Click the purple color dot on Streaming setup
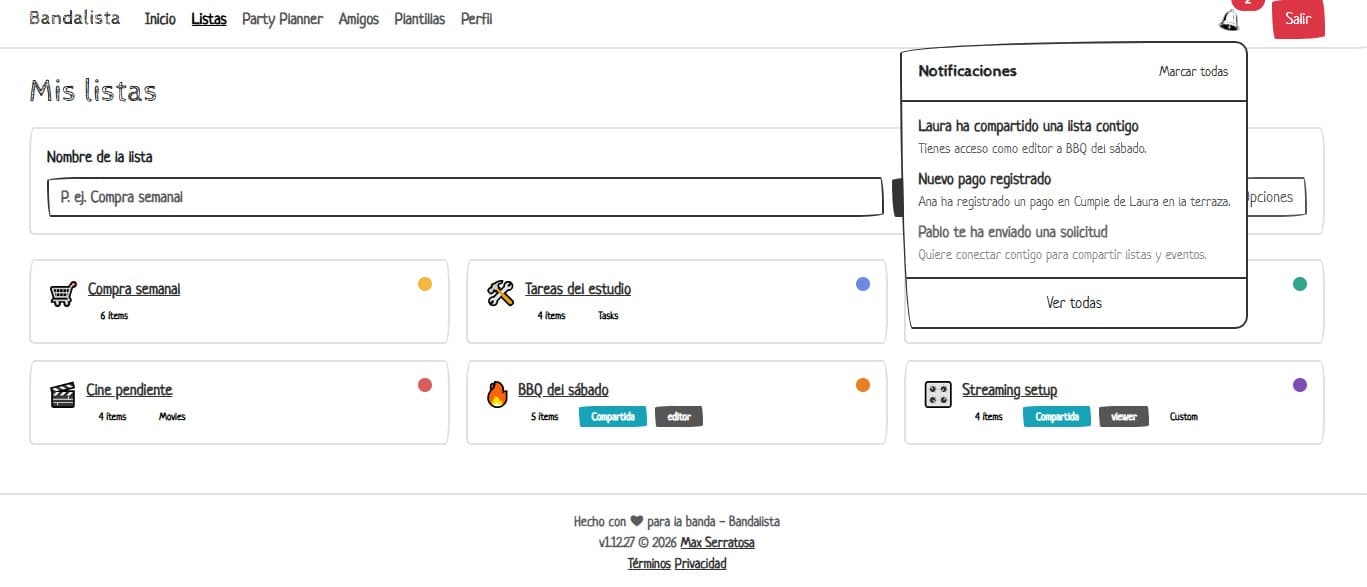 tap(1300, 385)
